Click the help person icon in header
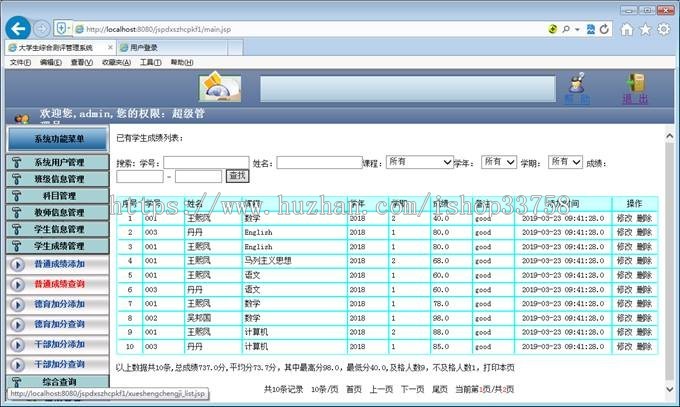 [577, 83]
